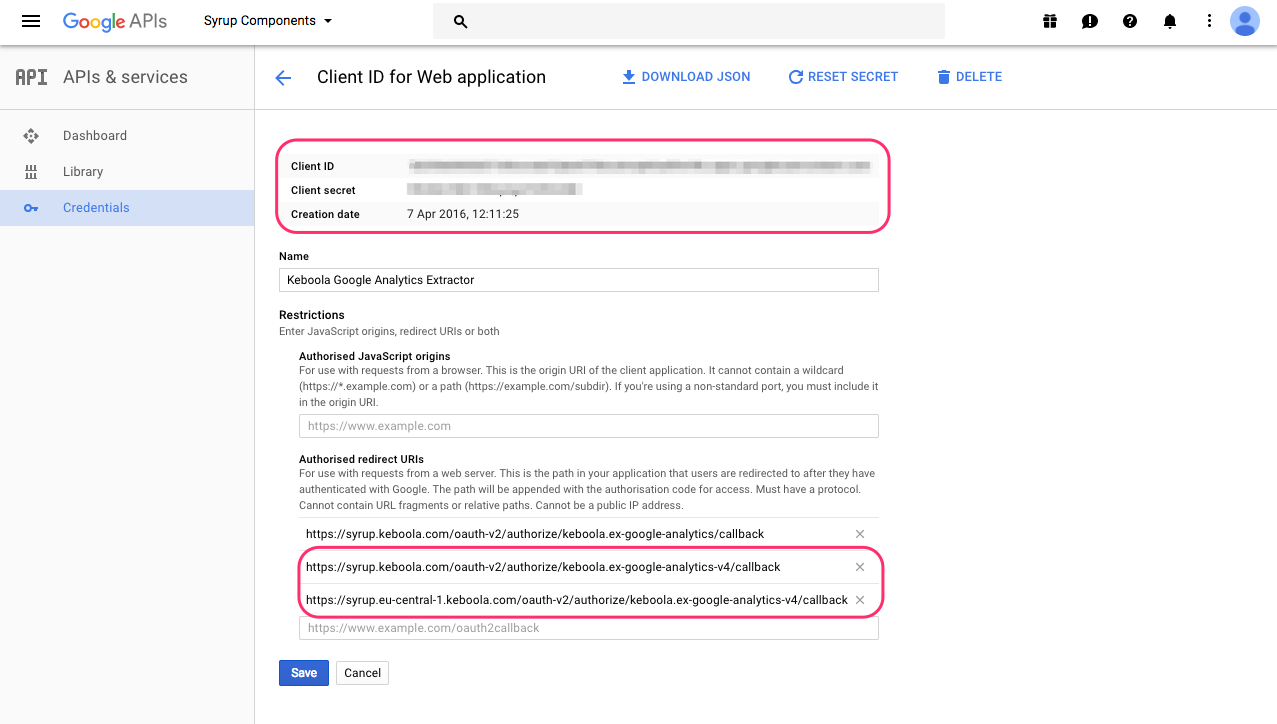Click DOWNLOAD JSON button
This screenshot has width=1277, height=724.
pyautogui.click(x=686, y=77)
